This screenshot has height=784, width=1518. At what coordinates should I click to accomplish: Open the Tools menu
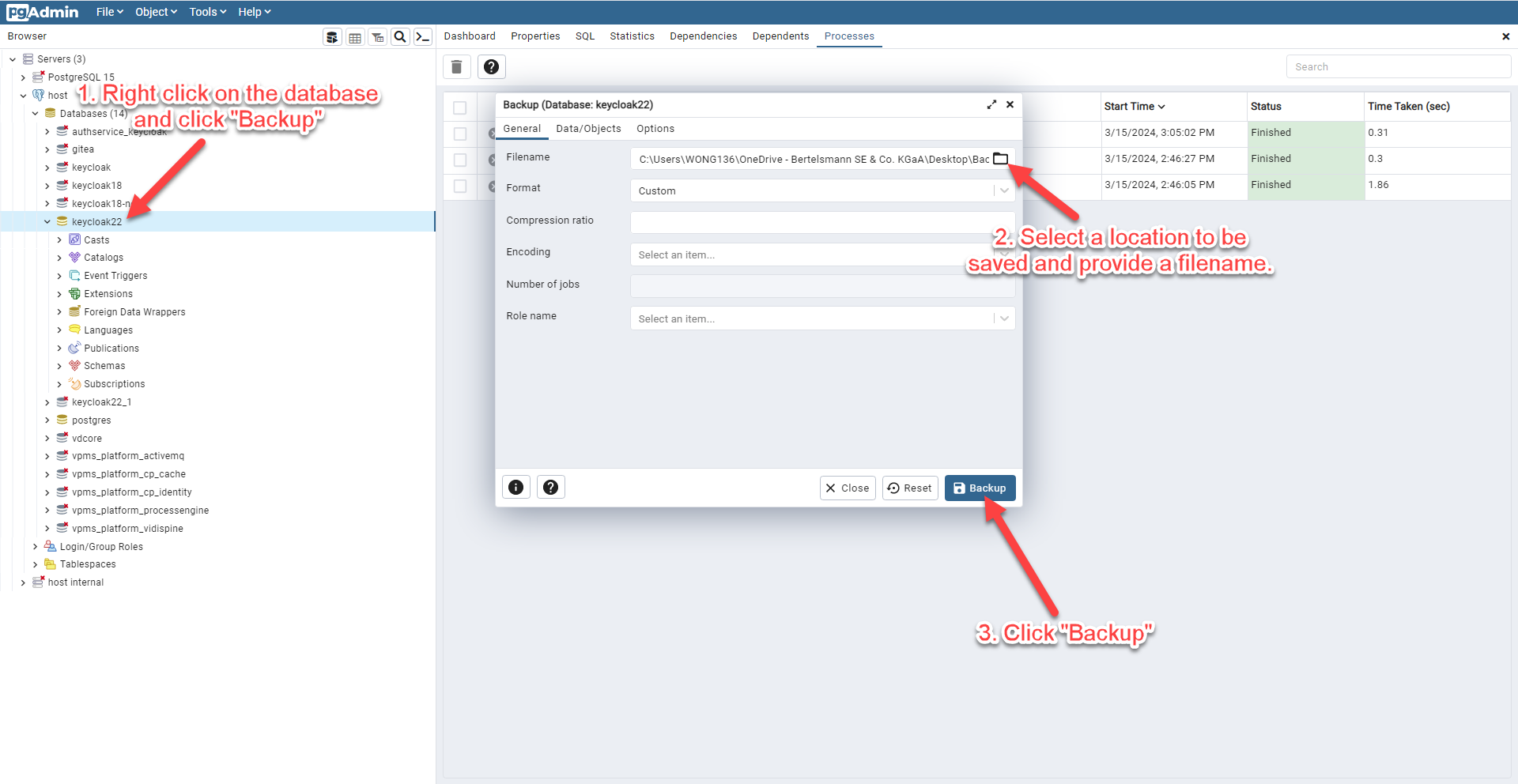[207, 12]
